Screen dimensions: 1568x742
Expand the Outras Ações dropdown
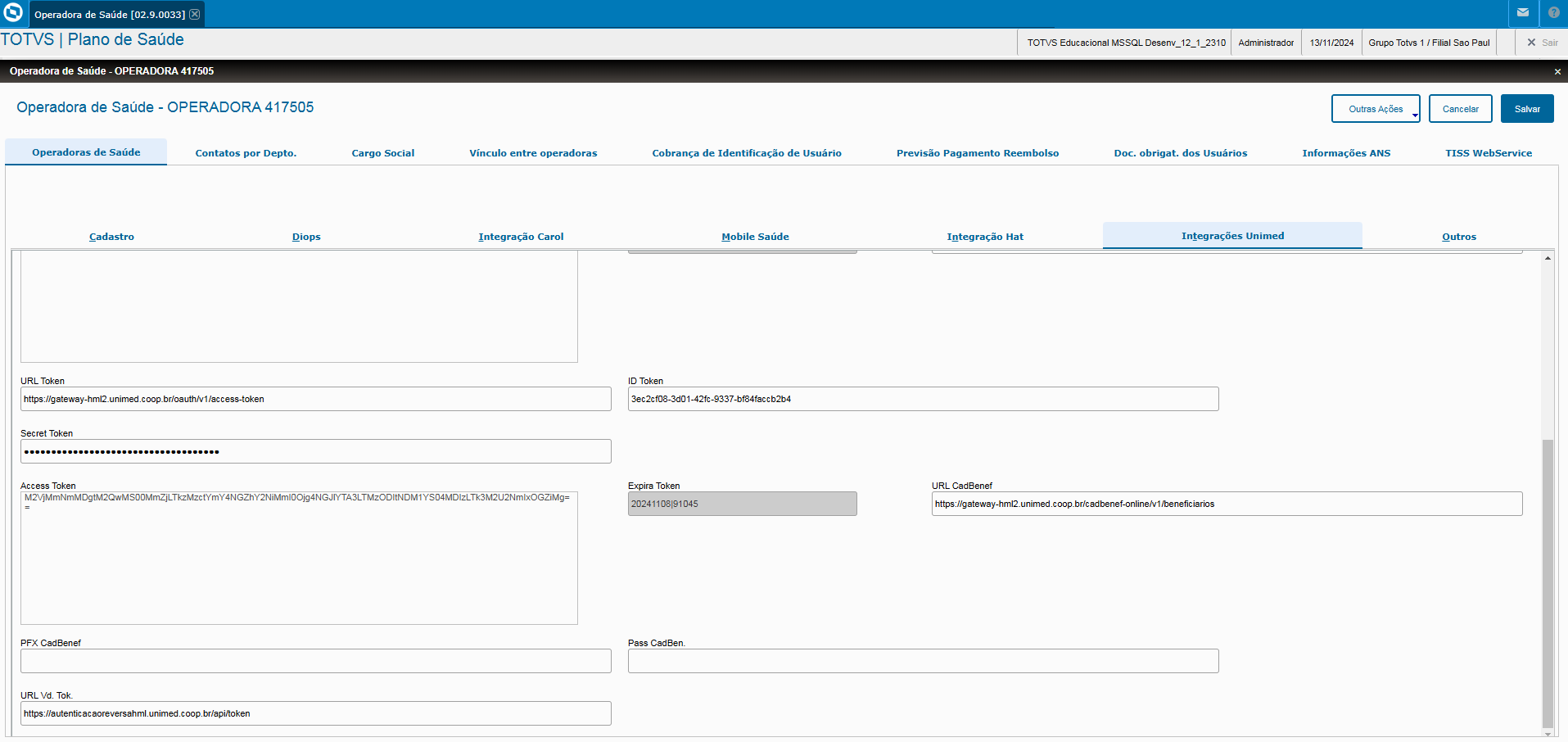pos(1376,109)
